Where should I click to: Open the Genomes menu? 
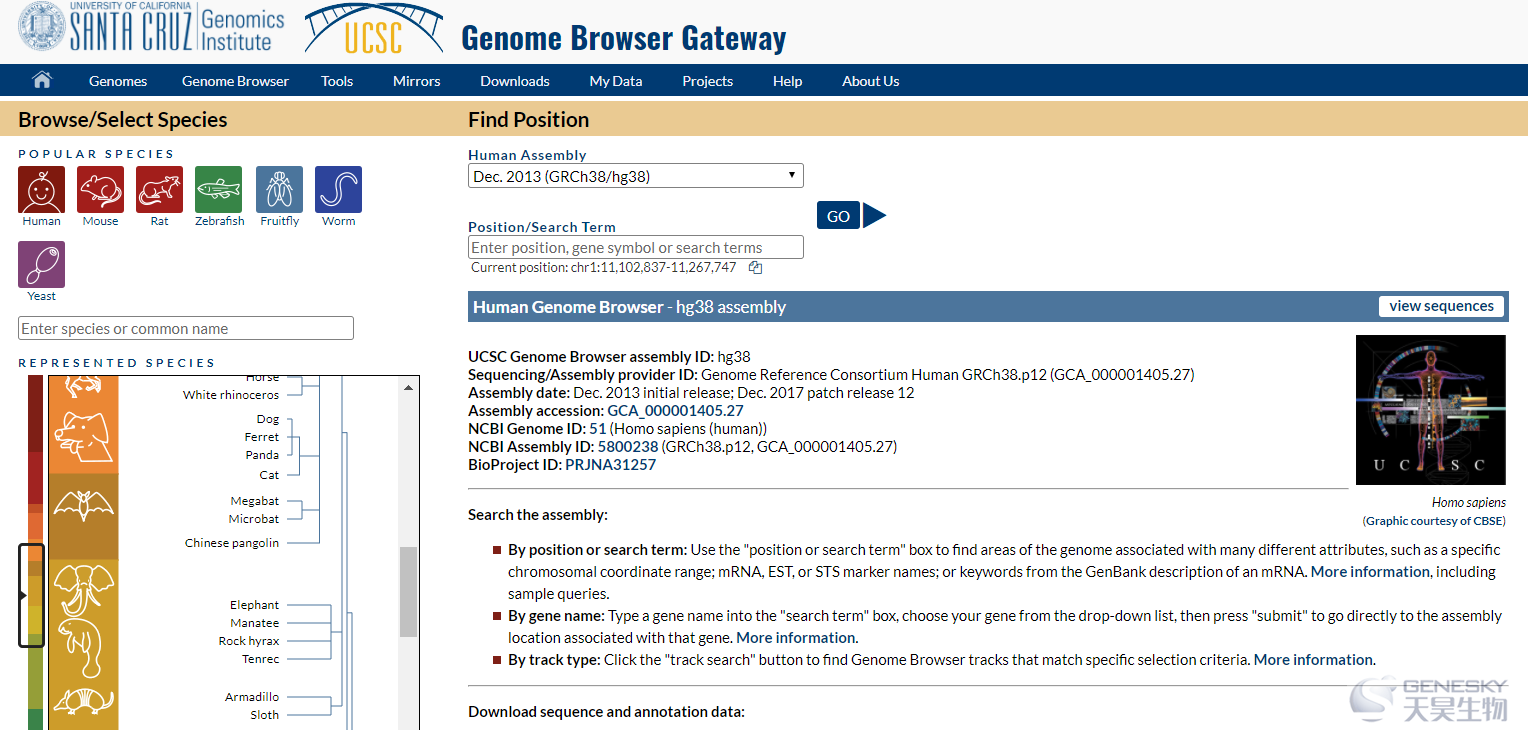[118, 81]
